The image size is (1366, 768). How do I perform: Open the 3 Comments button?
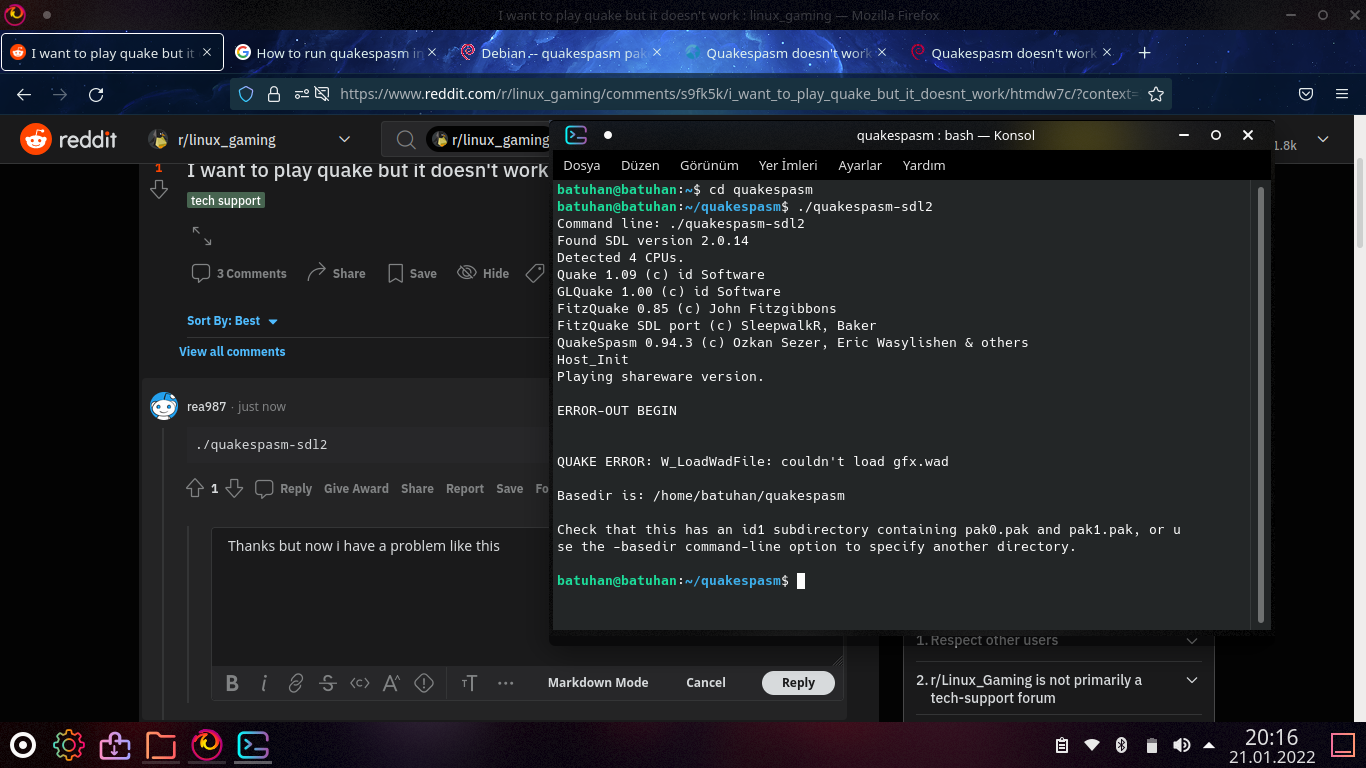click(239, 273)
